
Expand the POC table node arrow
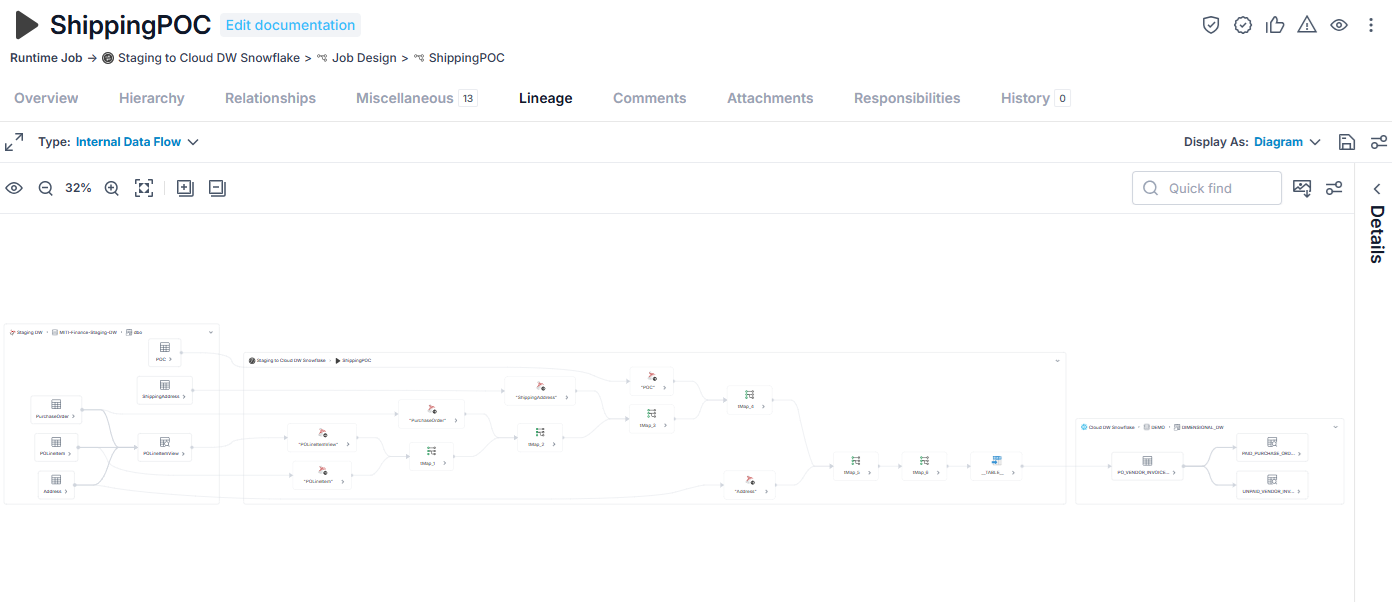tap(171, 359)
